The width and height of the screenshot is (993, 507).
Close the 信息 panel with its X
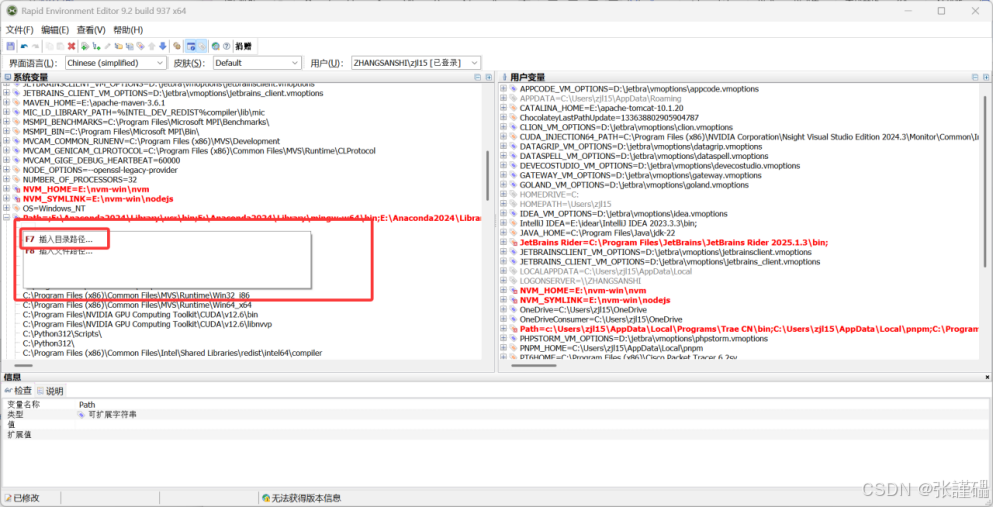point(987,377)
